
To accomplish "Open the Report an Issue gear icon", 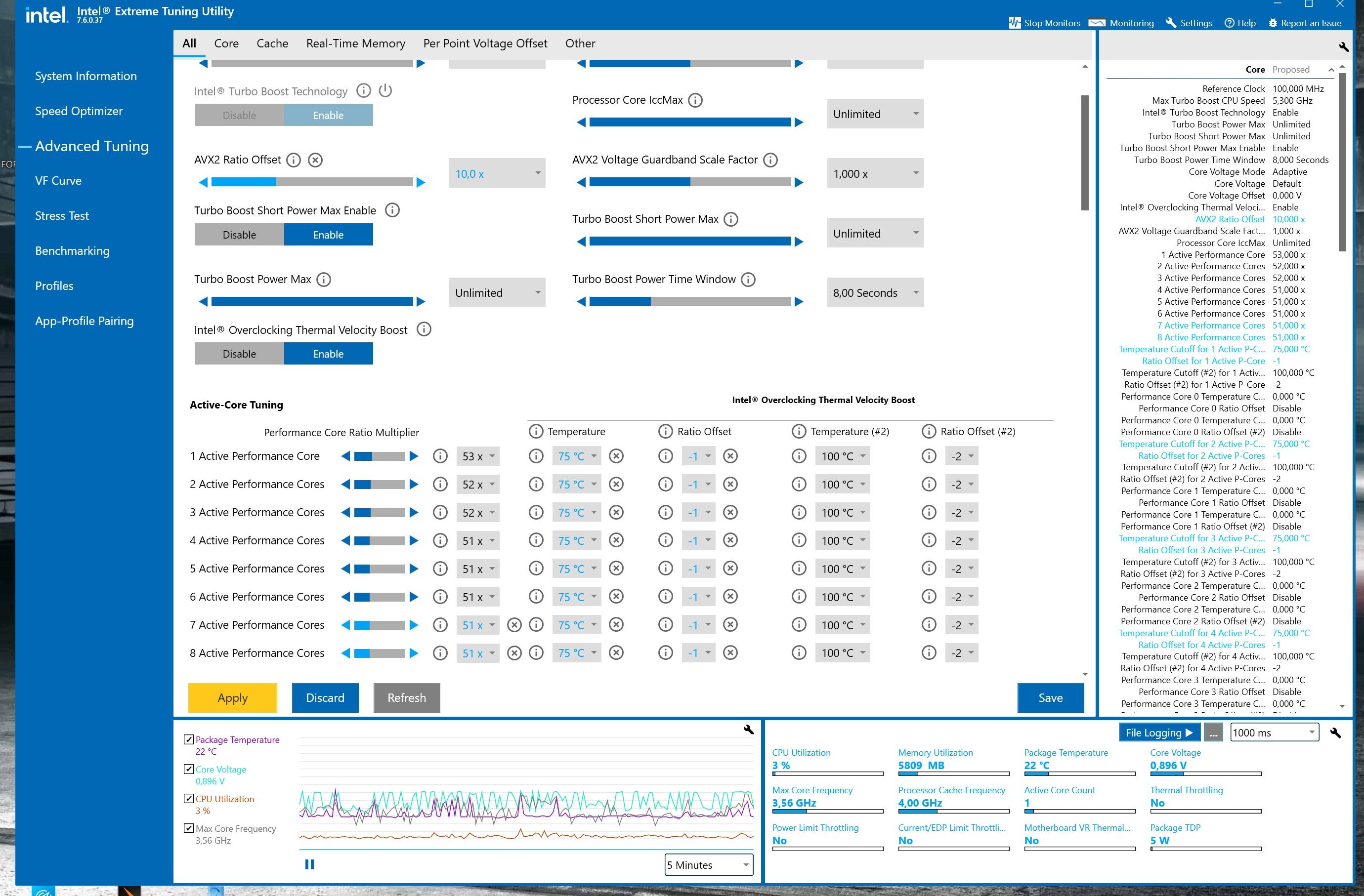I will coord(1273,23).
